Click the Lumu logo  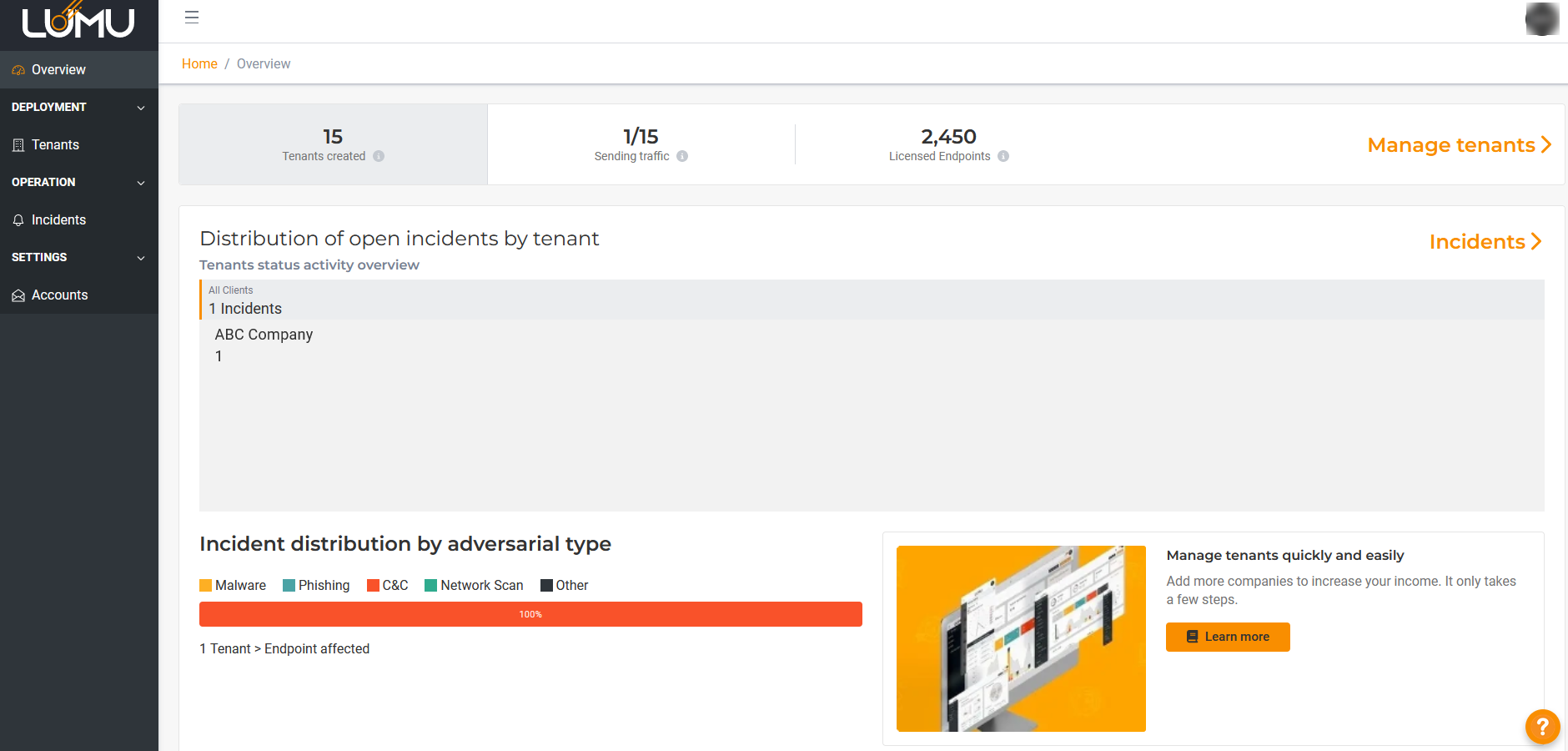click(78, 22)
